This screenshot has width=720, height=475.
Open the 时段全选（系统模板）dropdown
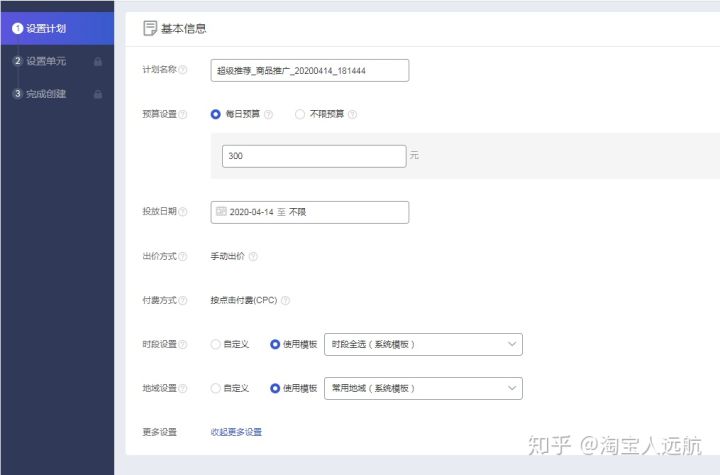[x=423, y=345]
